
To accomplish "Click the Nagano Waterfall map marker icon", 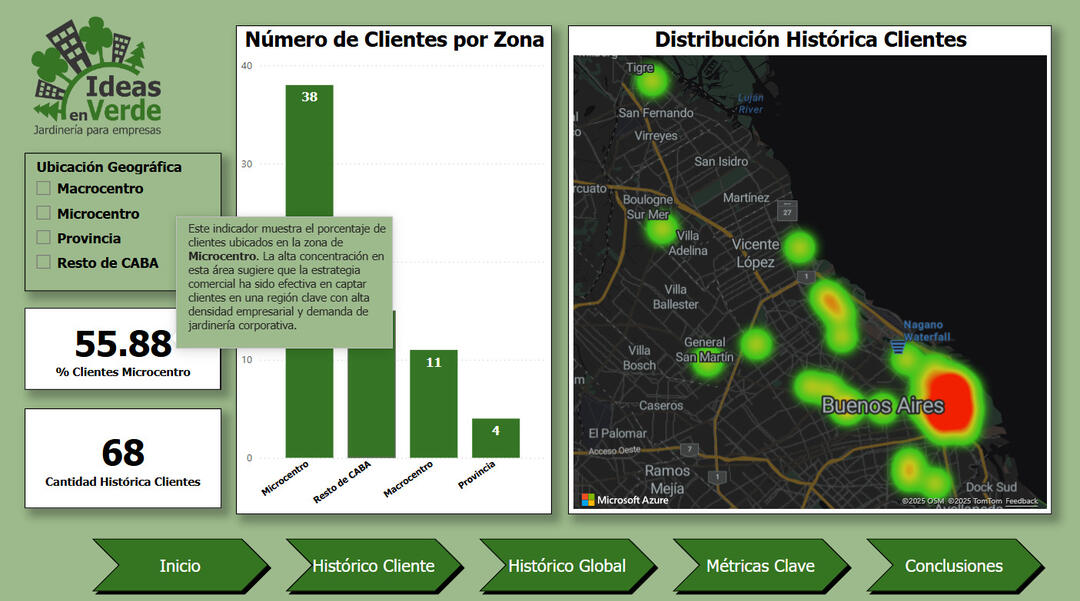I will pos(897,347).
